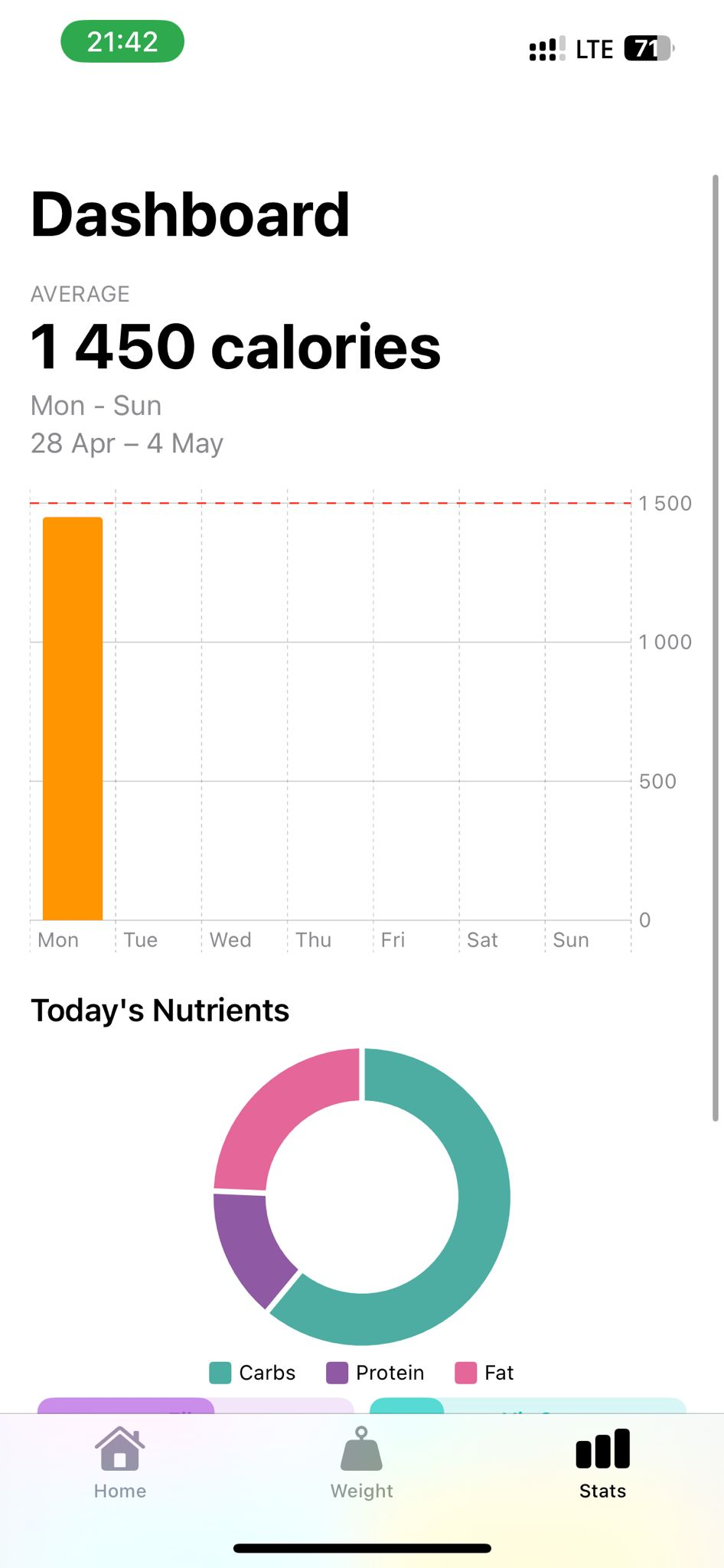The image size is (724, 1568).
Task: Tap the teal progress card below the legend
Action: [527, 1406]
